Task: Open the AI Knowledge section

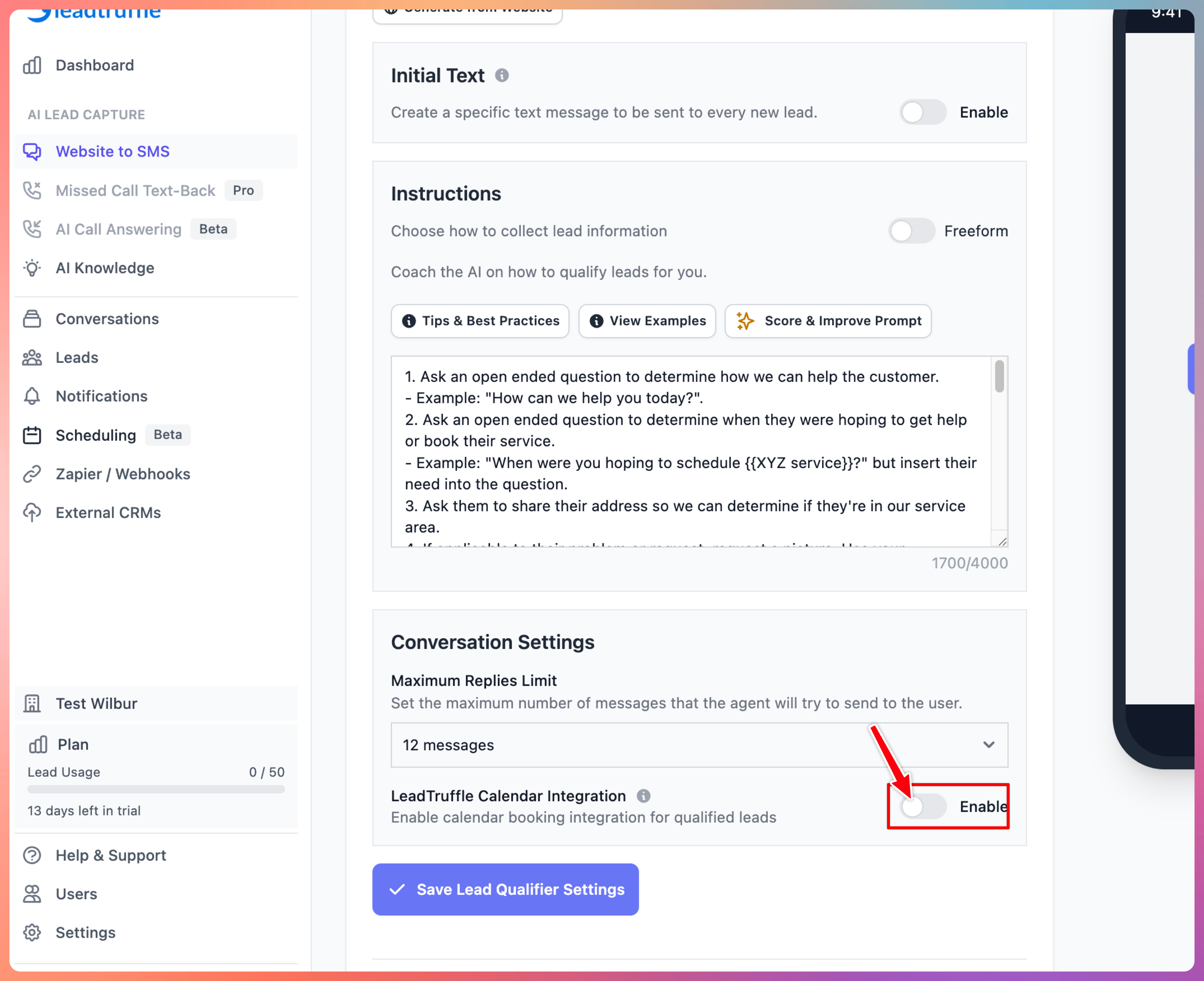Action: click(105, 268)
